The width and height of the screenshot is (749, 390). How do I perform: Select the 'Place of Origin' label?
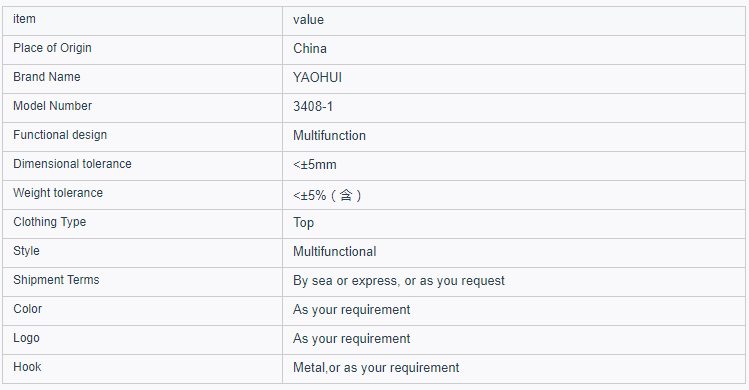[52, 48]
